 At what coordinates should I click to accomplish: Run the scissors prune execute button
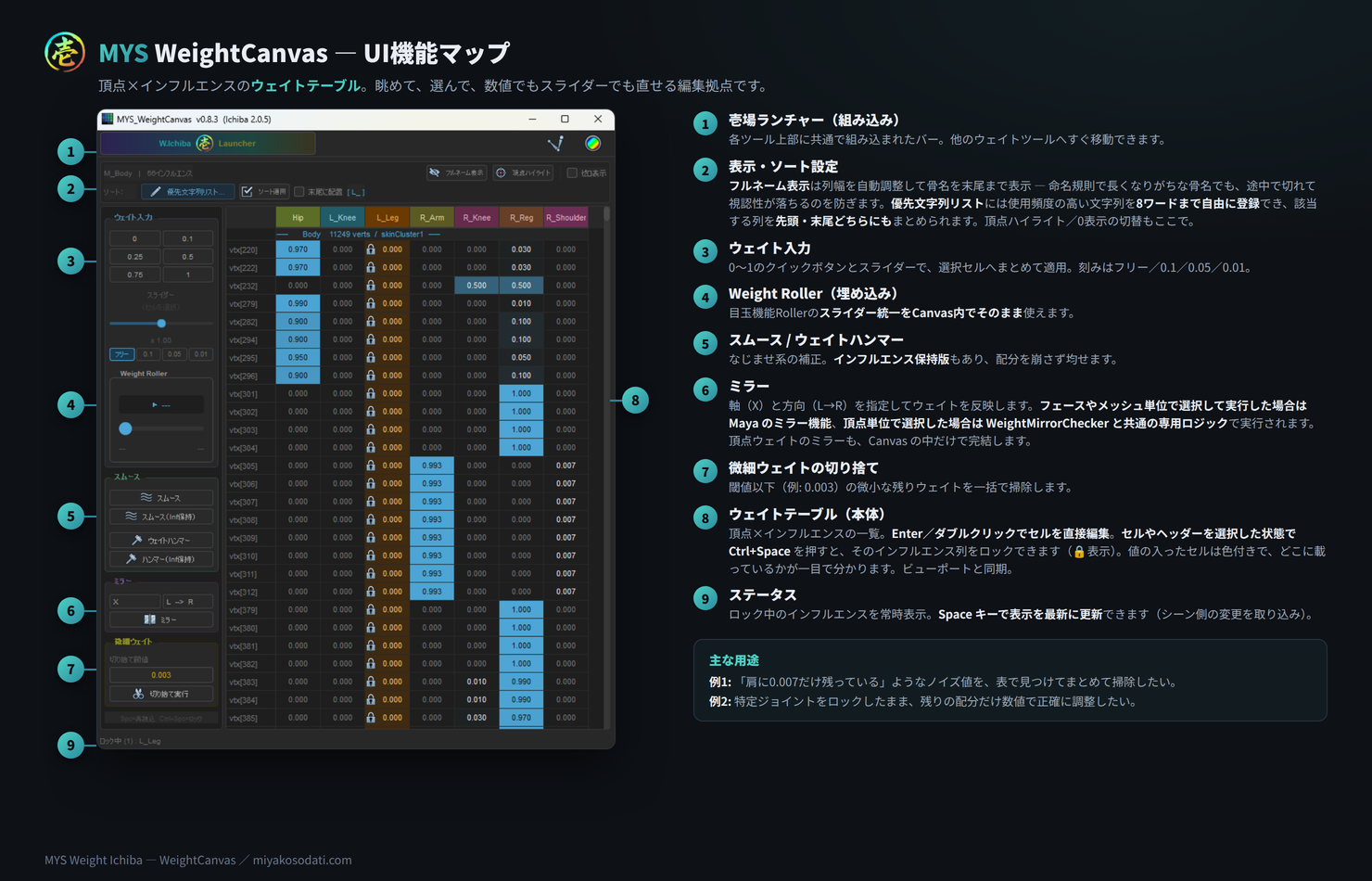point(161,694)
